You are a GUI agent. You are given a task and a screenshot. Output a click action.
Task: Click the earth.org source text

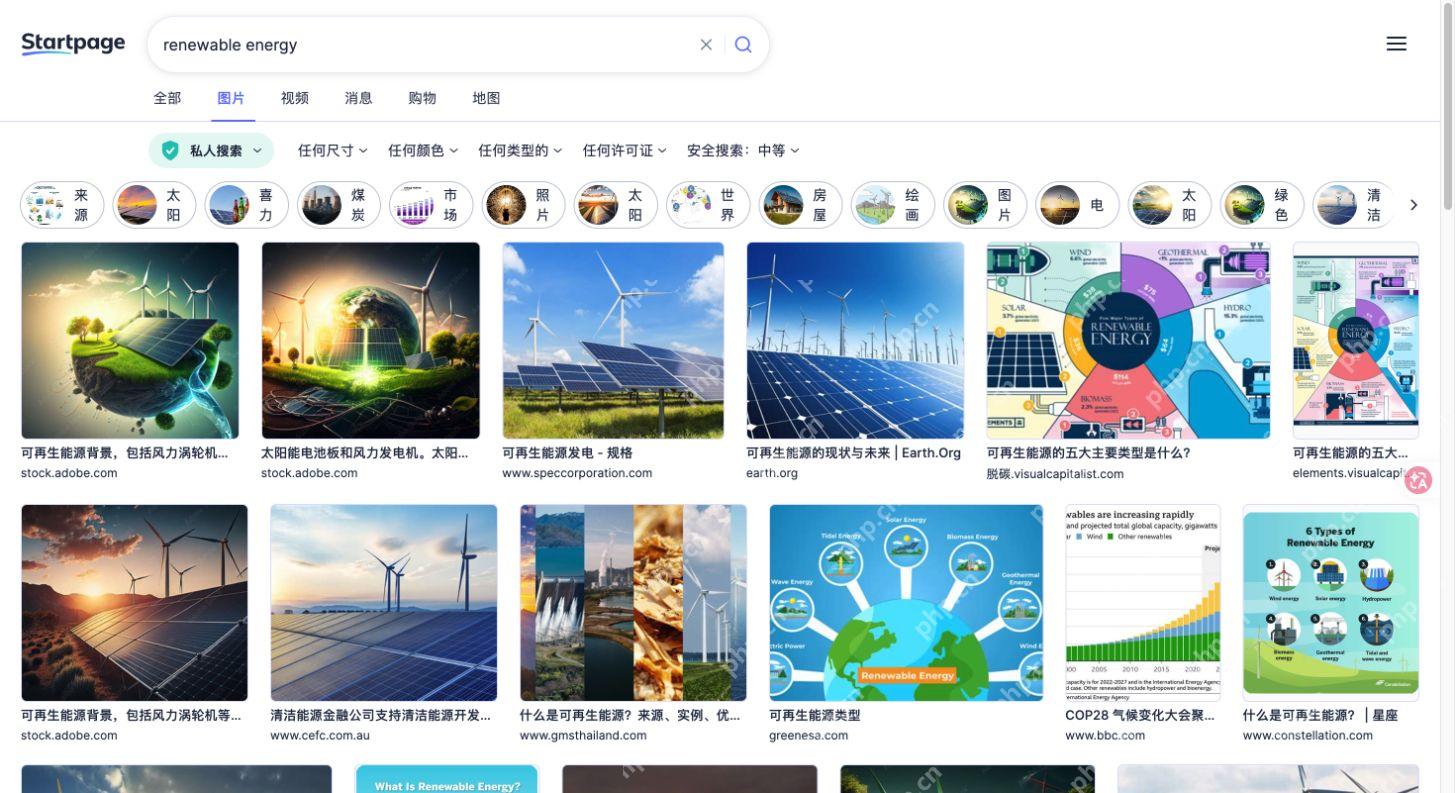pos(772,473)
